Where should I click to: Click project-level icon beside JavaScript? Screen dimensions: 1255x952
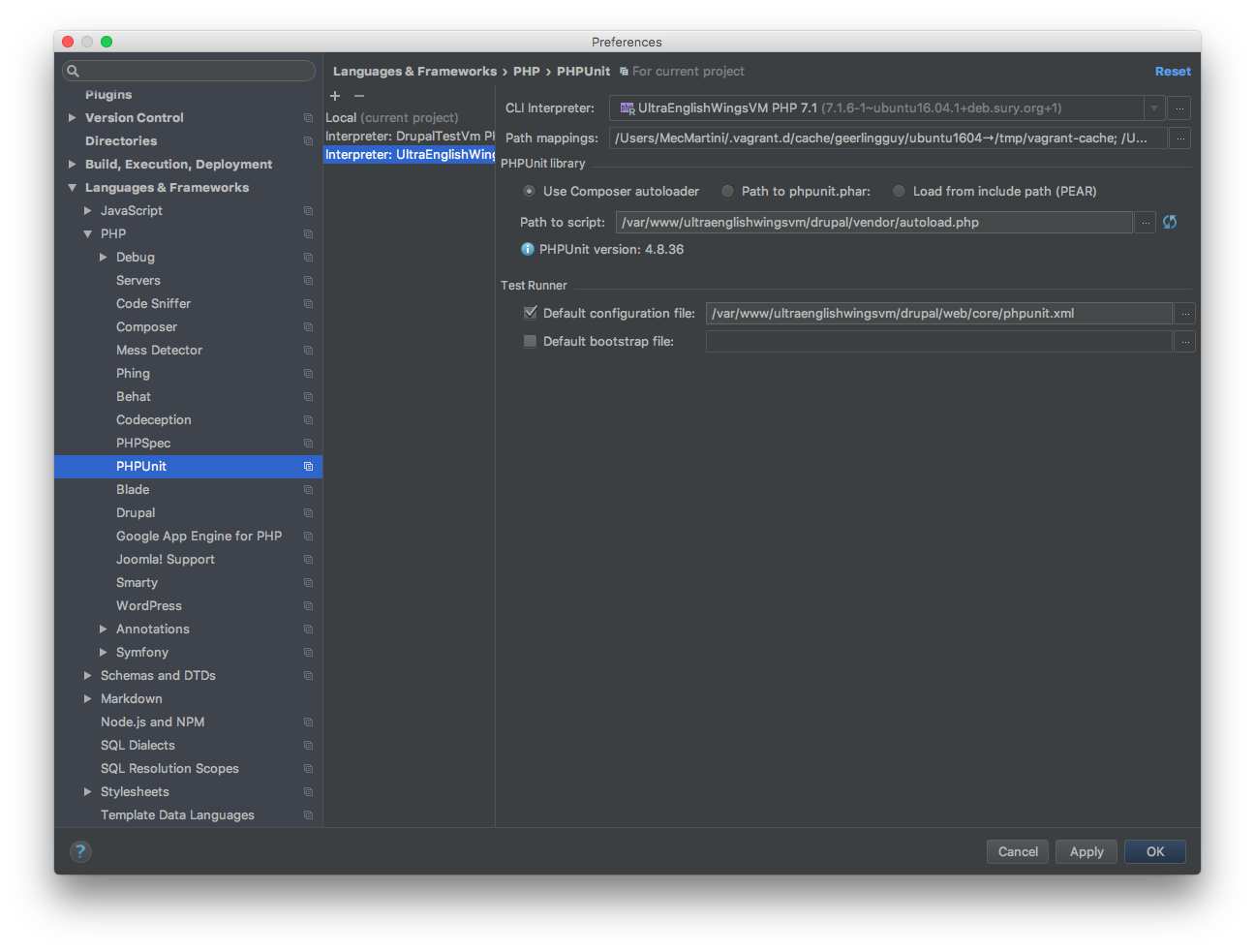pos(308,211)
